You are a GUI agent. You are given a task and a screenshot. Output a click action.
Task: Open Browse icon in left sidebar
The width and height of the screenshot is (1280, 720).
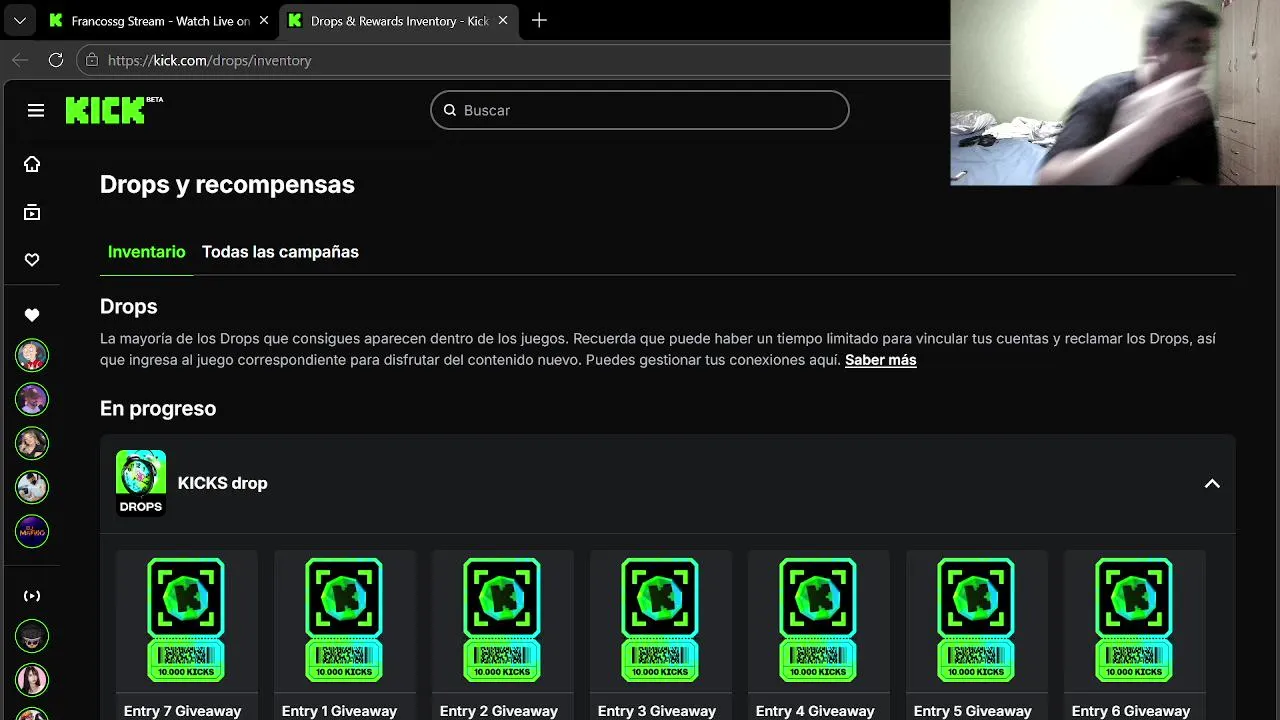click(32, 212)
